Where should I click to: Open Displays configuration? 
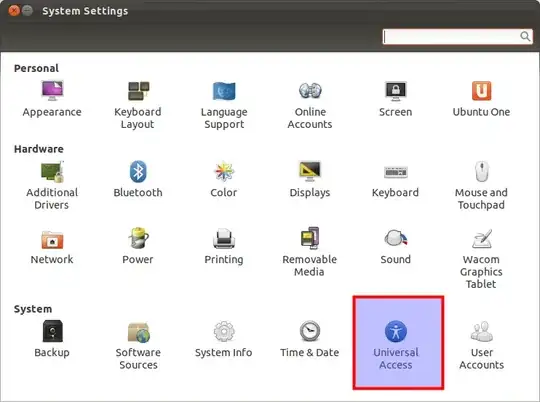(x=310, y=179)
